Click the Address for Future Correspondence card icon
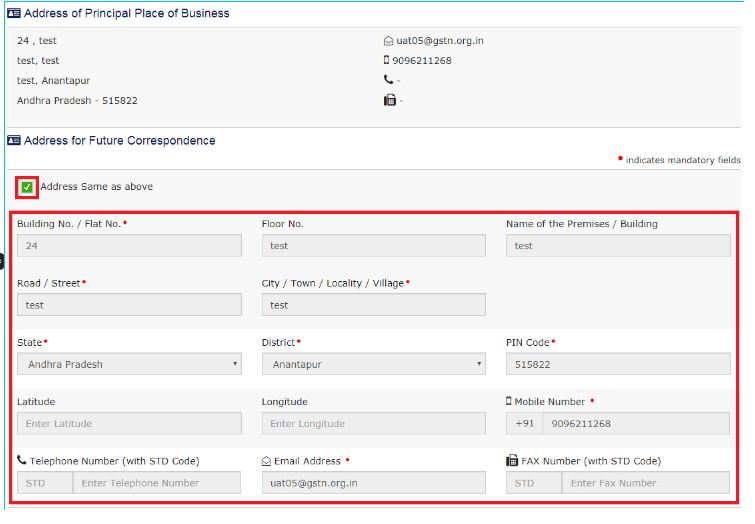The image size is (755, 524). point(13,141)
